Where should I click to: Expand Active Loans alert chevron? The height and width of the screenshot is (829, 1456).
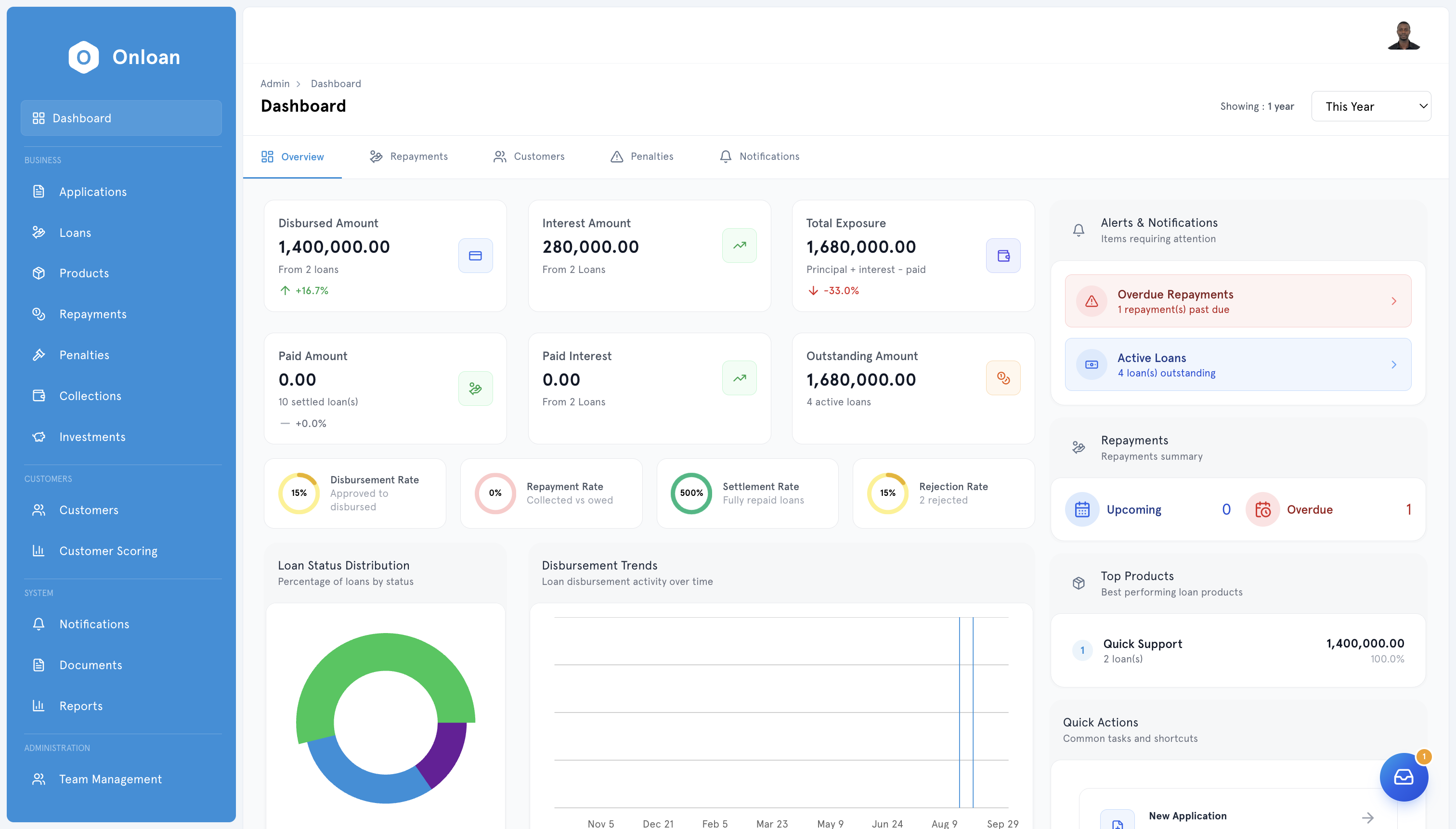[x=1394, y=364]
